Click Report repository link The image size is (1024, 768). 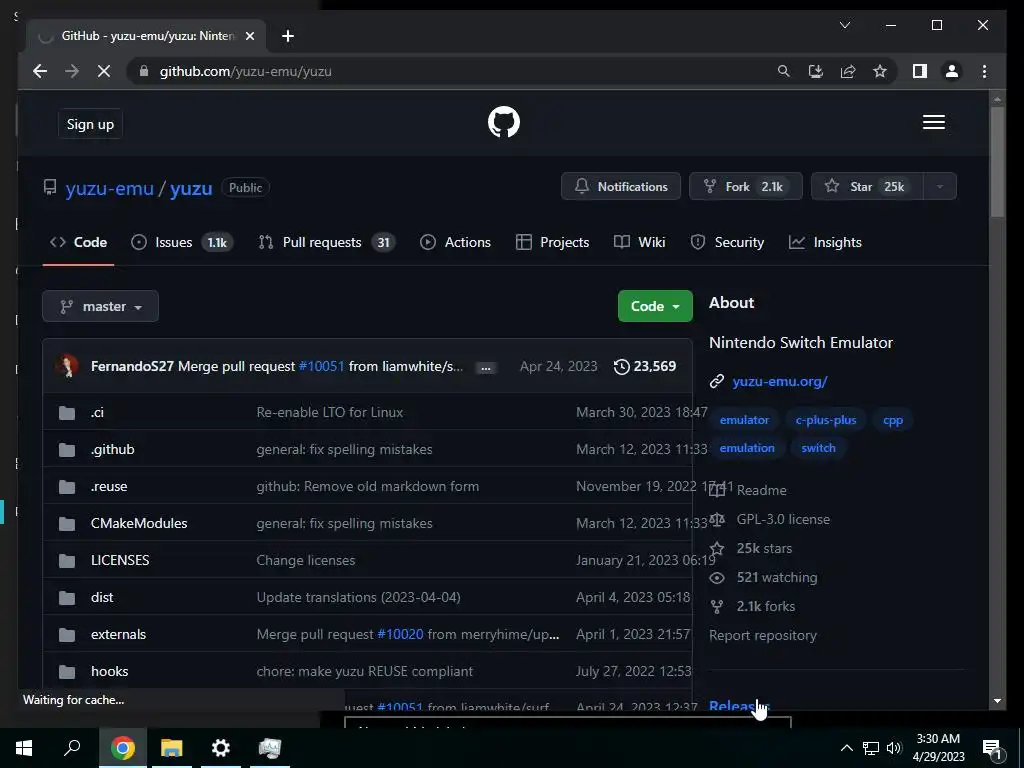click(763, 635)
